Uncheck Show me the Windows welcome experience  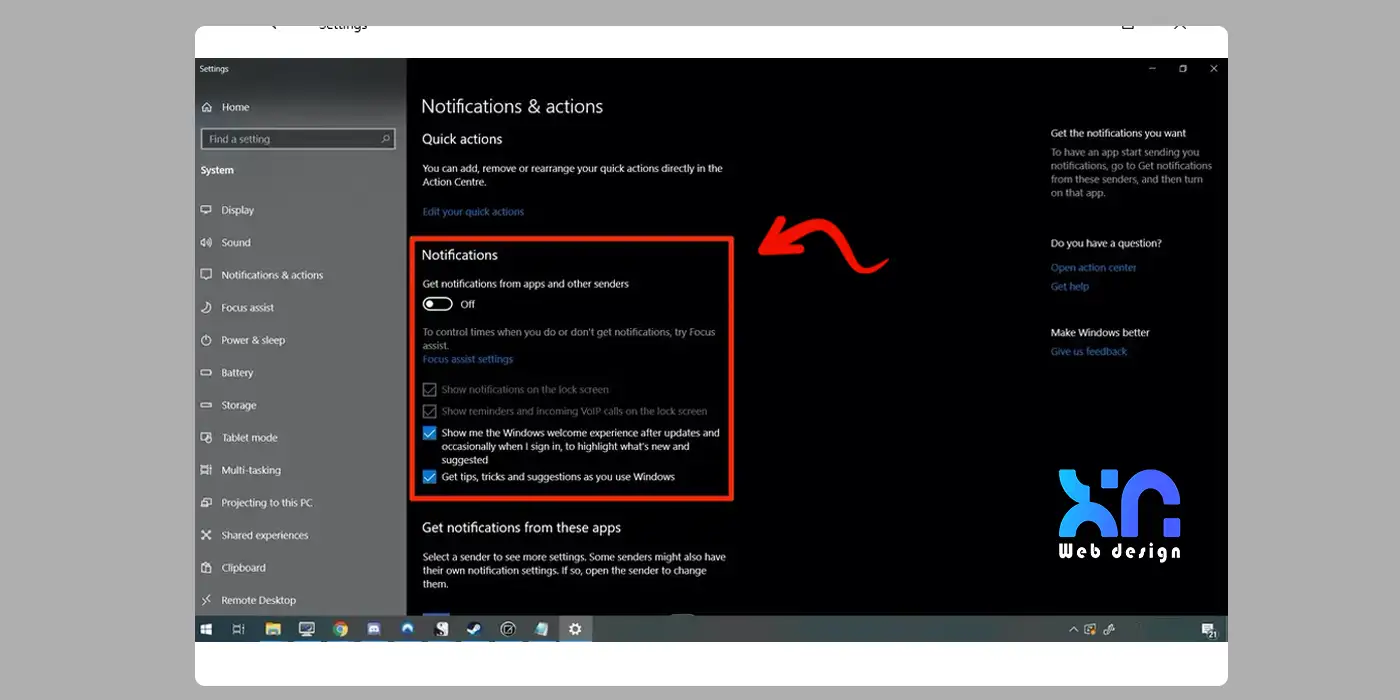[x=430, y=433]
